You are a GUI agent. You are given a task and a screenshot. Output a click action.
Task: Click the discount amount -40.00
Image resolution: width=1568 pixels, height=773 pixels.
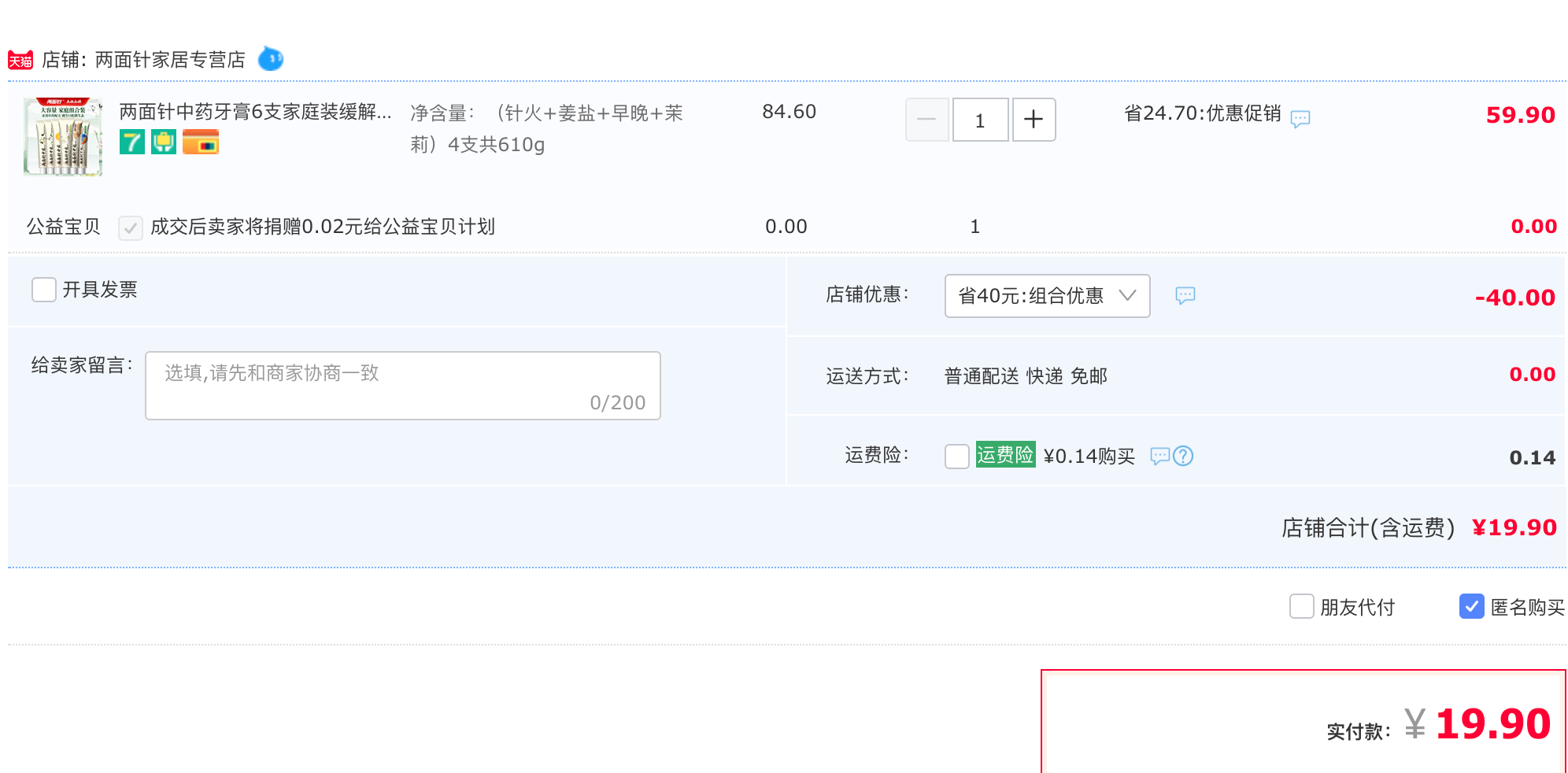coord(1515,298)
